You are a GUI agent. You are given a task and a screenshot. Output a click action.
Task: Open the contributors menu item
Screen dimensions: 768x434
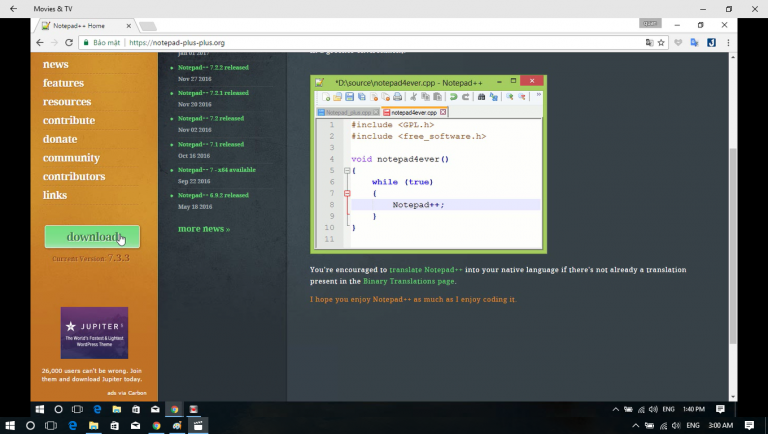(x=74, y=176)
